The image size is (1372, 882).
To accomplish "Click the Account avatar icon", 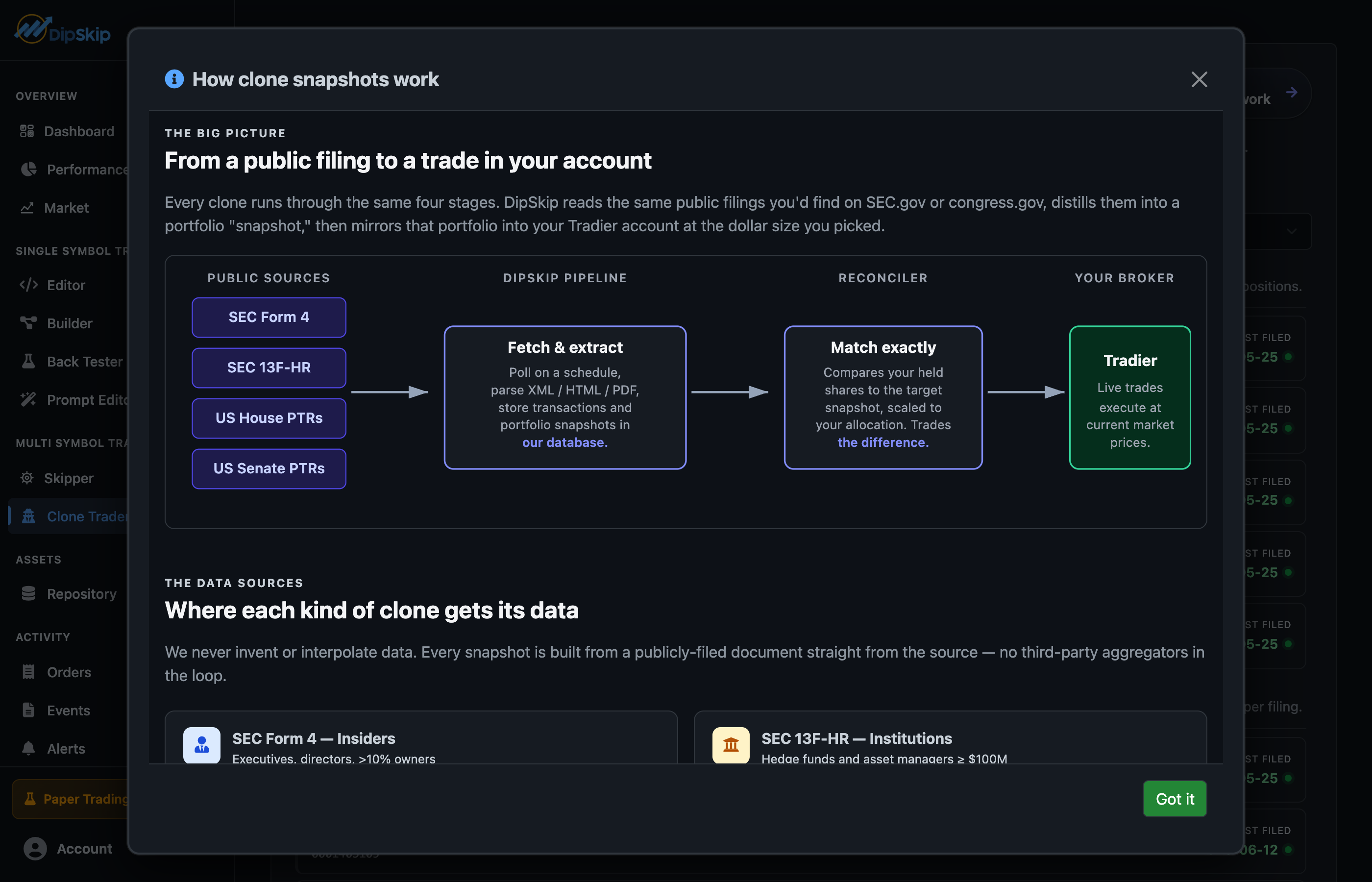I will tap(35, 849).
